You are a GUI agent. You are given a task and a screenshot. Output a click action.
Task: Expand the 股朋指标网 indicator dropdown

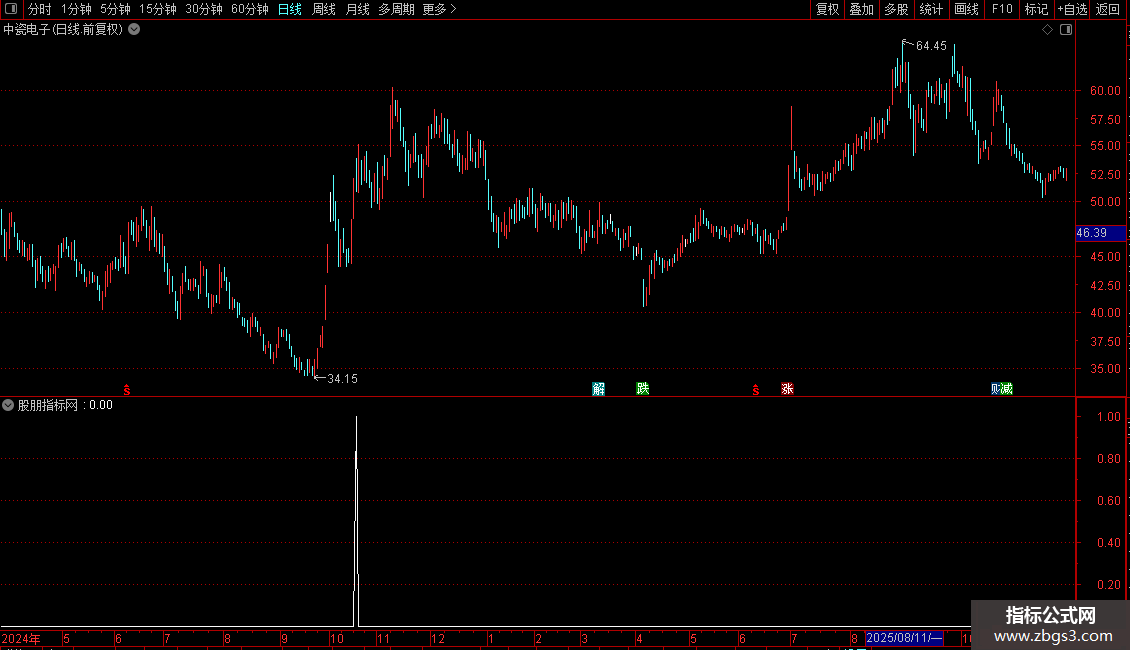point(8,405)
